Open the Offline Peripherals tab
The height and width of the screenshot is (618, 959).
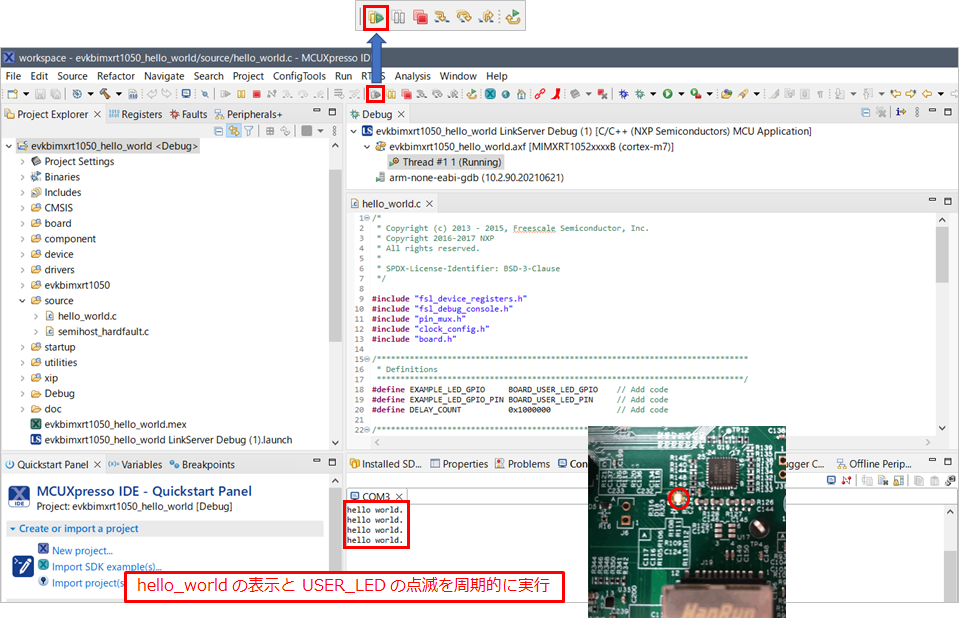874,464
